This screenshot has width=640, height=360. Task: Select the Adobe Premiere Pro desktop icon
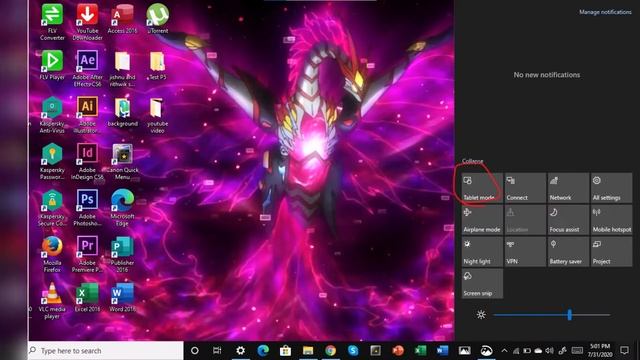[x=87, y=254]
